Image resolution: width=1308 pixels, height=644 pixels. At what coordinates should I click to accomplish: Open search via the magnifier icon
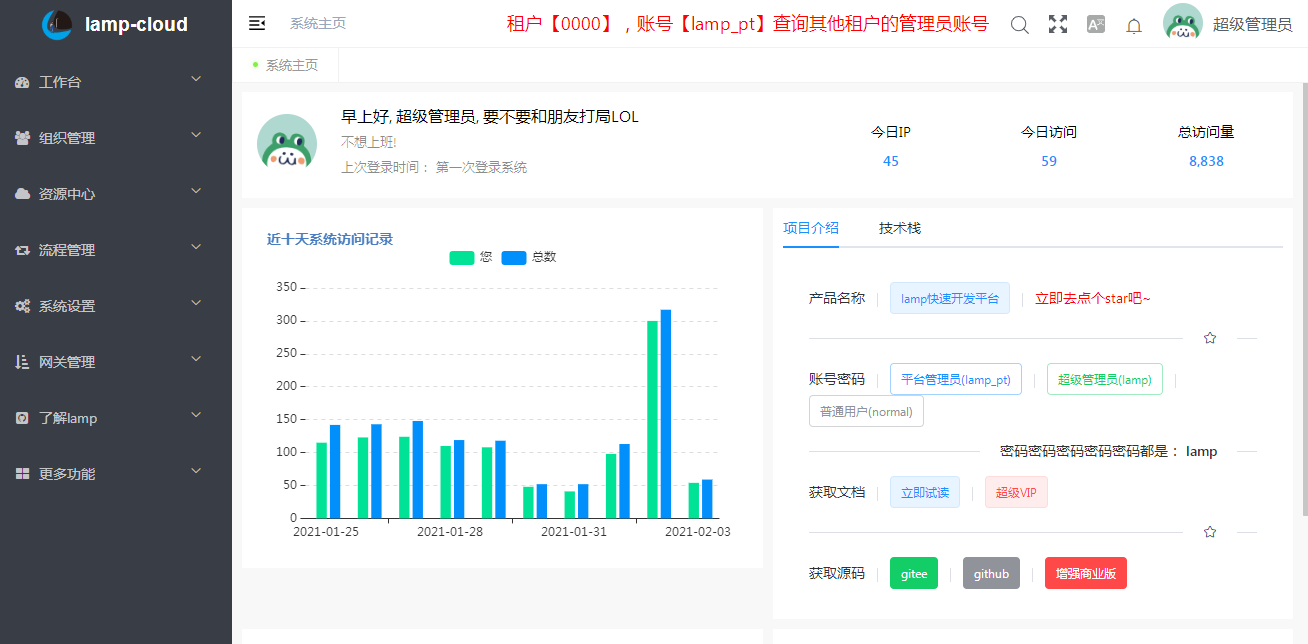click(1019, 25)
